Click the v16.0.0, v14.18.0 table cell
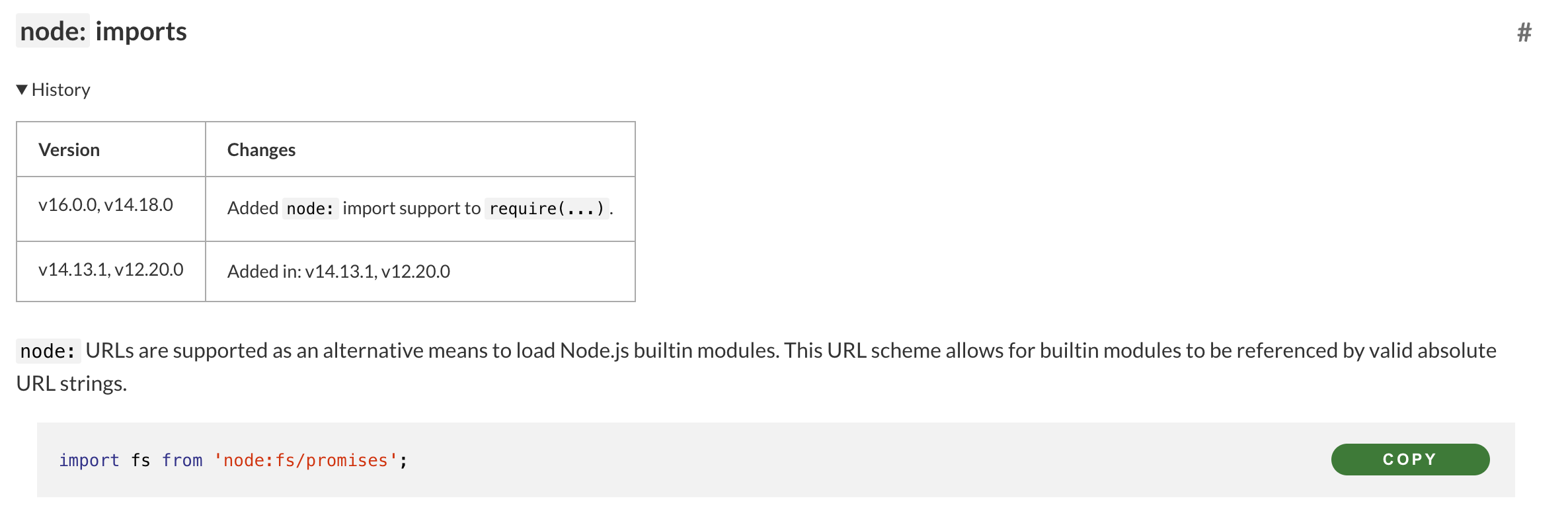Image resolution: width=1568 pixels, height=525 pixels. 104,205
